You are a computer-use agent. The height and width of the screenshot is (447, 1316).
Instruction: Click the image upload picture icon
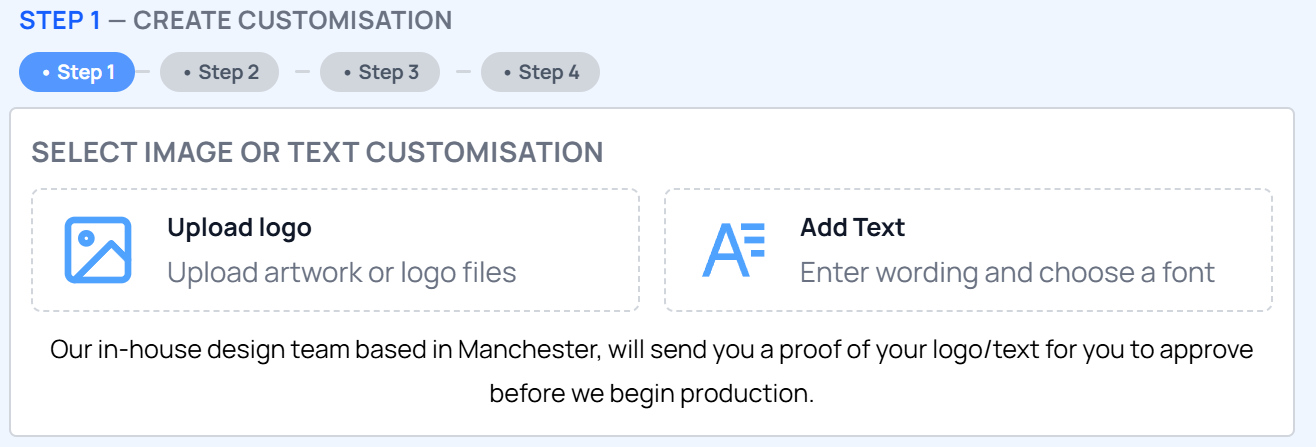point(98,249)
